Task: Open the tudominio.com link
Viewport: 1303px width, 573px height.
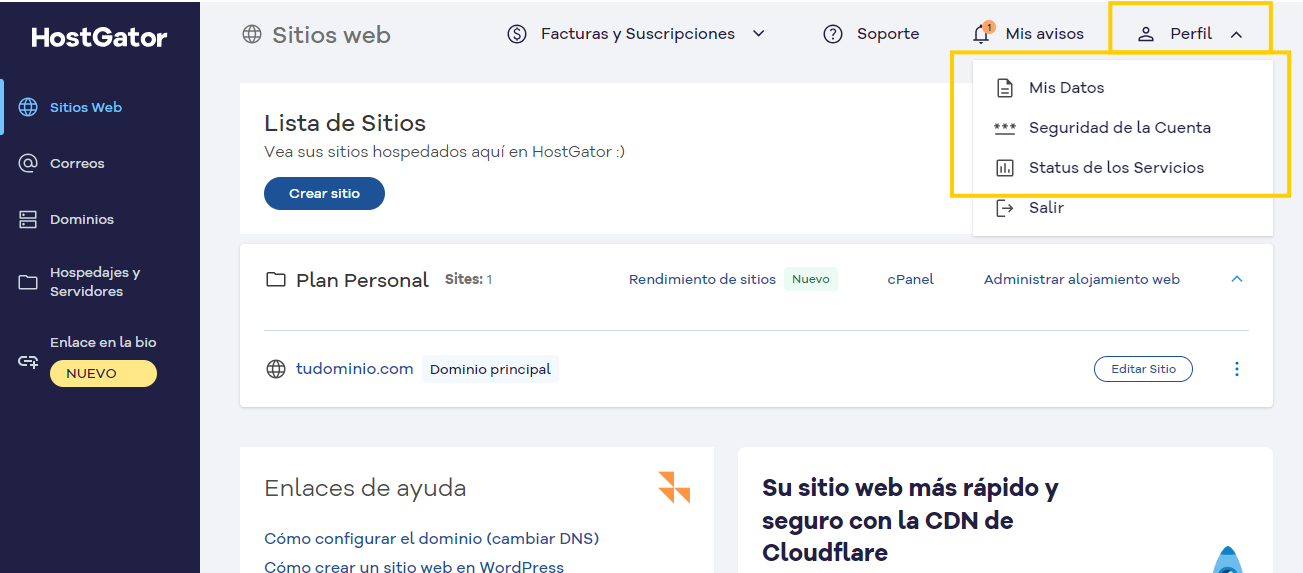Action: [x=355, y=369]
